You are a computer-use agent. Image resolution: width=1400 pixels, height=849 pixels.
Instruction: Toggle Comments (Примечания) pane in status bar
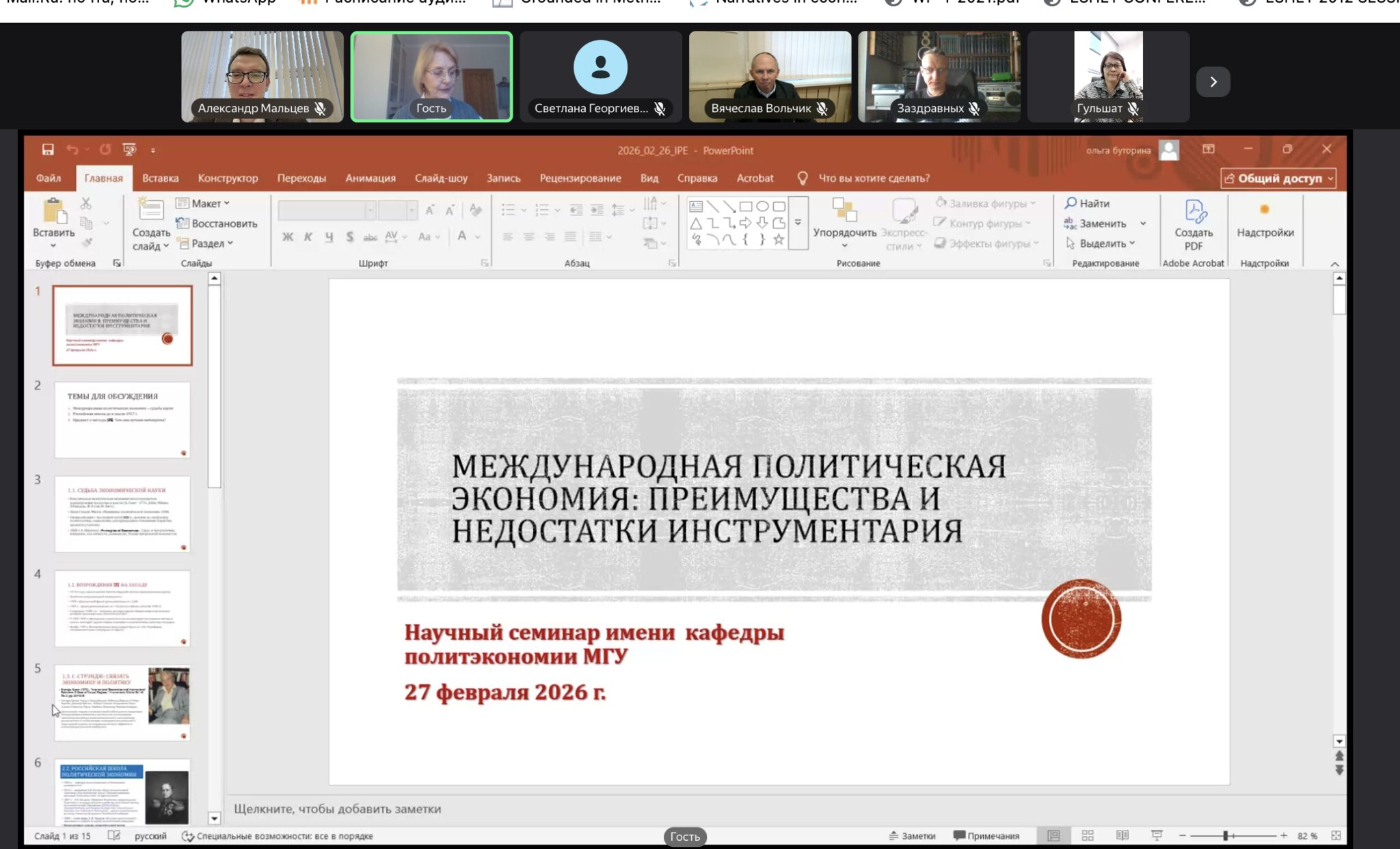[986, 835]
